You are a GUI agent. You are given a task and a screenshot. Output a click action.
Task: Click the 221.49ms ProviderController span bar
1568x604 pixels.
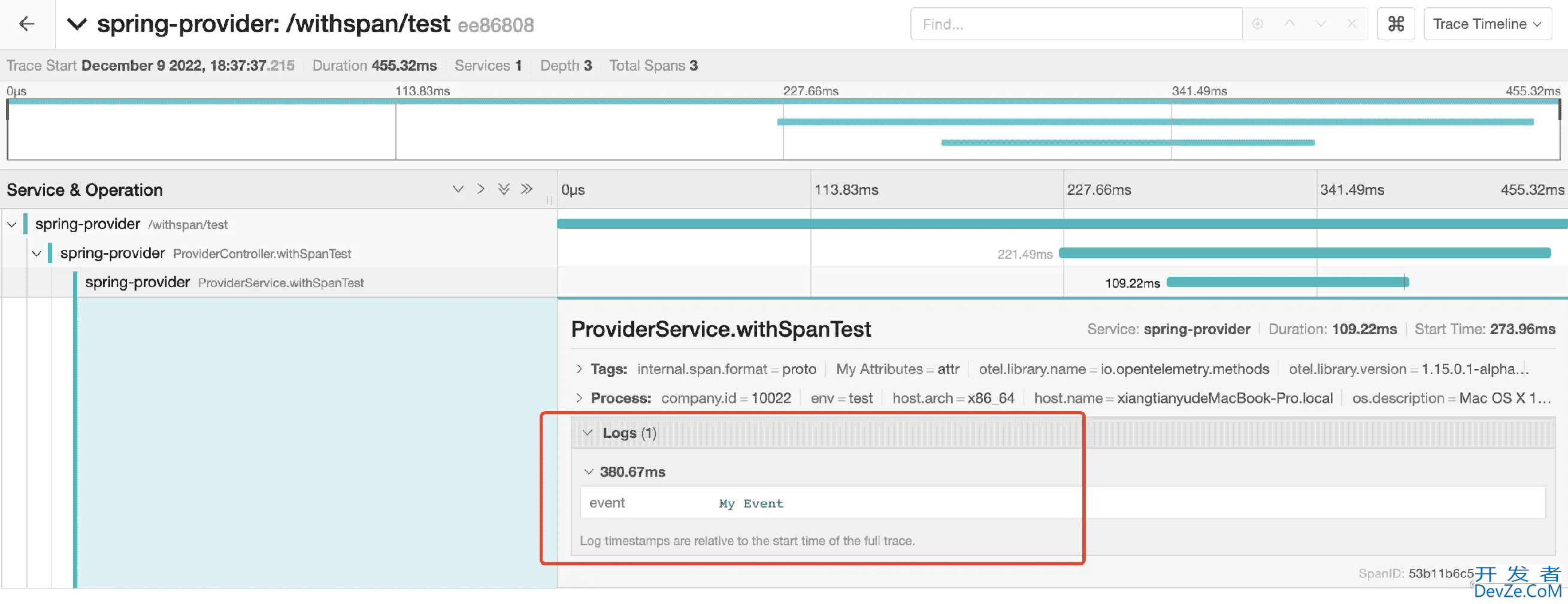click(1304, 253)
